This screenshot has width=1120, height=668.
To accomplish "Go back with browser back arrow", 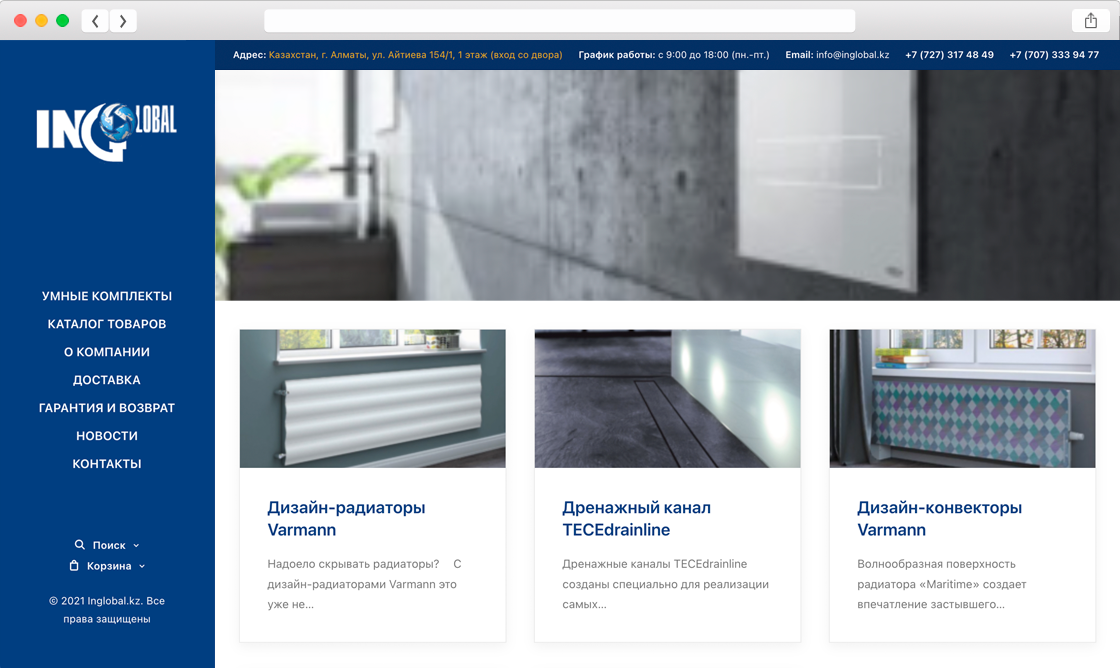I will coord(95,21).
